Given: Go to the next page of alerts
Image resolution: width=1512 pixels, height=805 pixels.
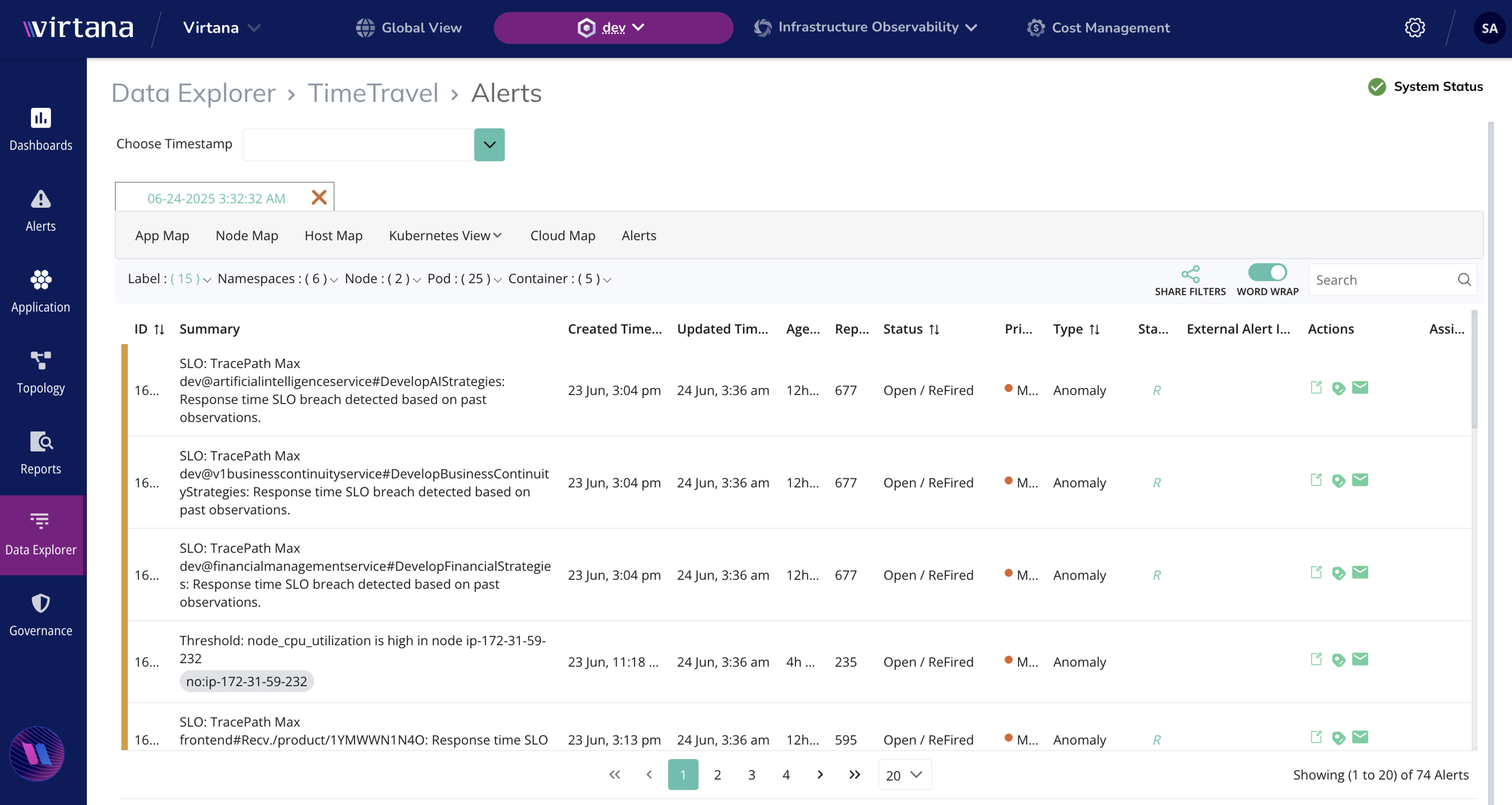Looking at the screenshot, I should pos(820,775).
